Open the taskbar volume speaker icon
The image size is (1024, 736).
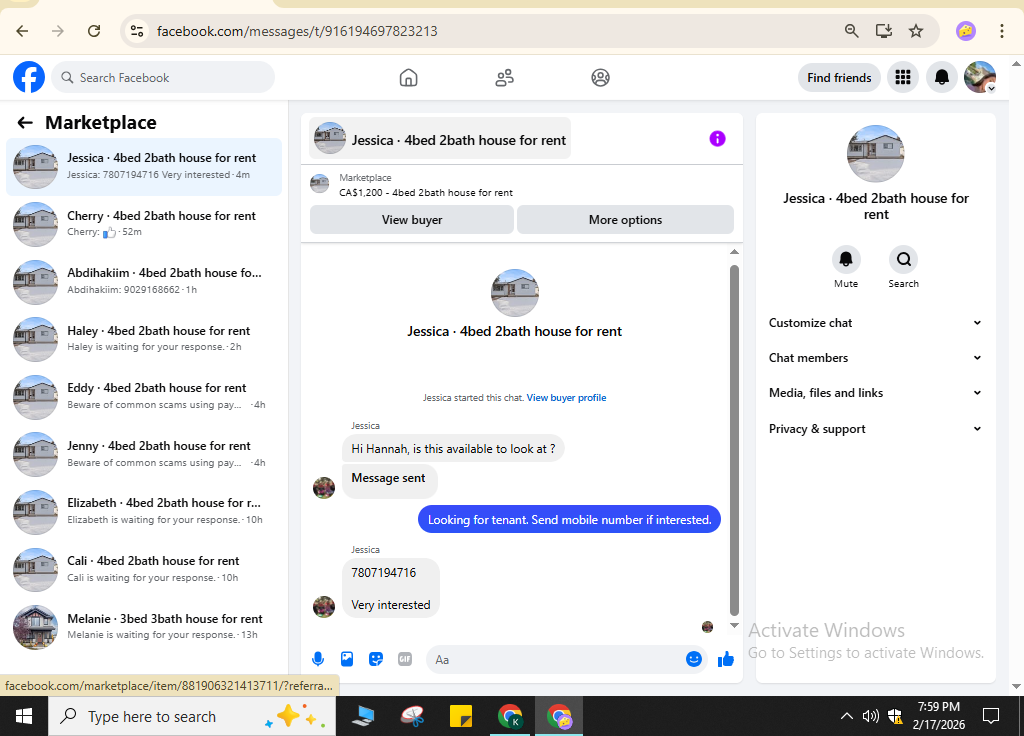coord(870,716)
